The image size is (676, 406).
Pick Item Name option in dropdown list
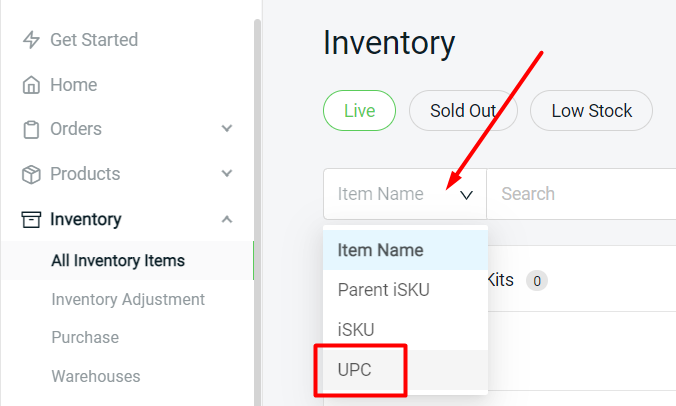[405, 250]
